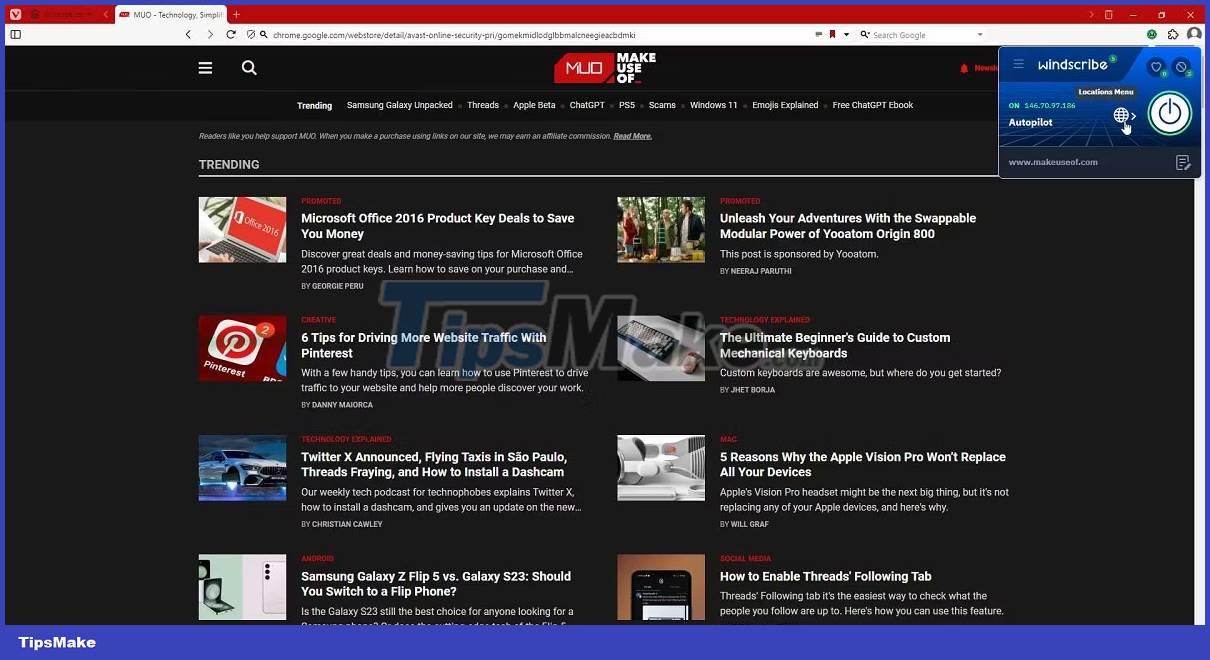Click the Windscribe extension icon in toolbar
The width and height of the screenshot is (1210, 660).
(x=1152, y=34)
